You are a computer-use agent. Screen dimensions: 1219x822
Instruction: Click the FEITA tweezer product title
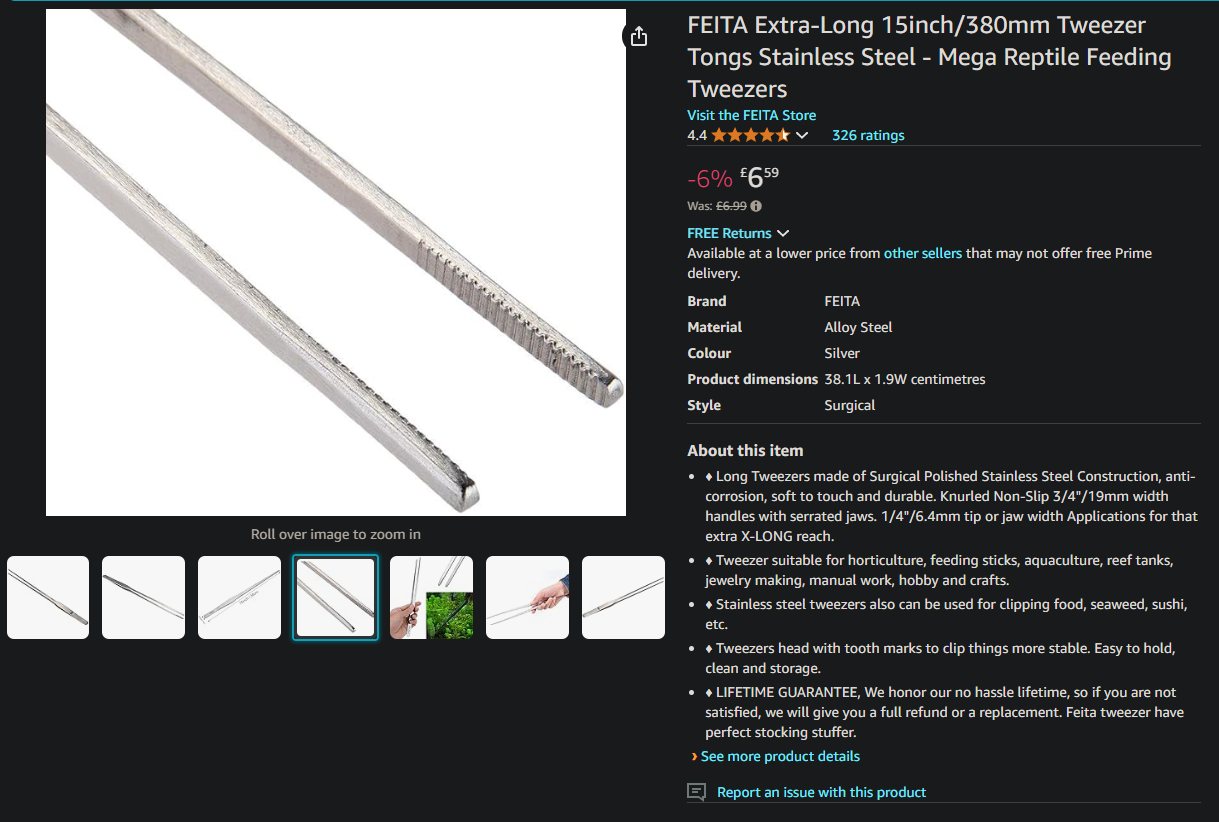[929, 56]
